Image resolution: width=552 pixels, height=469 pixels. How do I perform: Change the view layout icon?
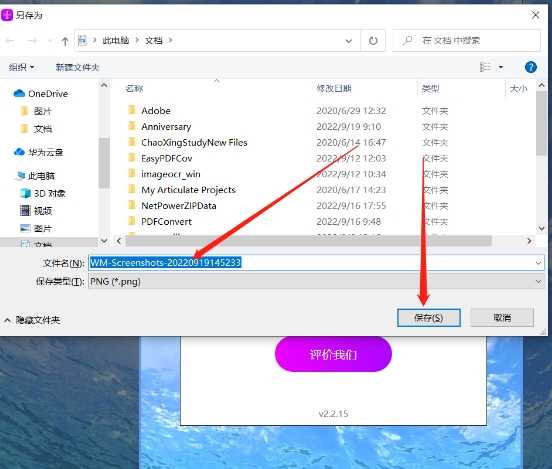pos(485,67)
